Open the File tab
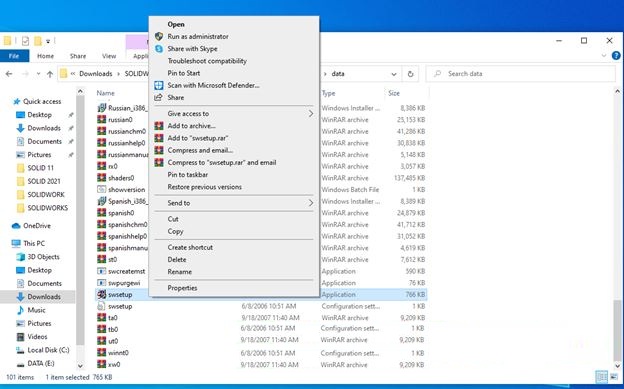The height and width of the screenshot is (389, 624). [x=14, y=56]
